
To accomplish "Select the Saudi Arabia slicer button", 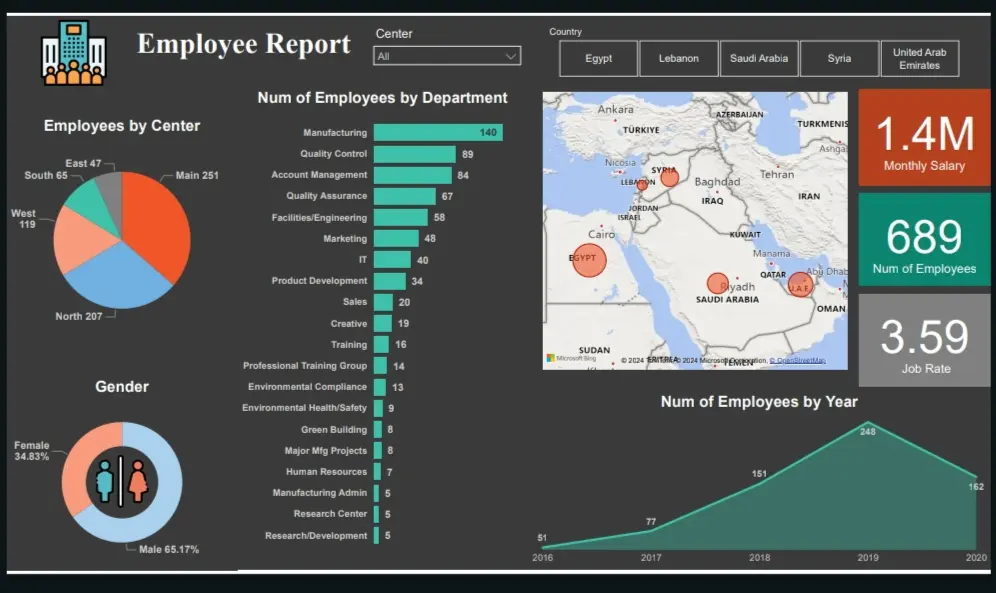I will click(x=758, y=58).
